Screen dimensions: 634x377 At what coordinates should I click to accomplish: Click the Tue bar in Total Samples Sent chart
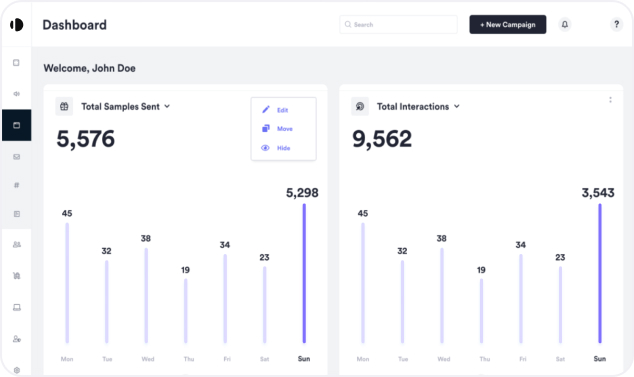pos(107,302)
